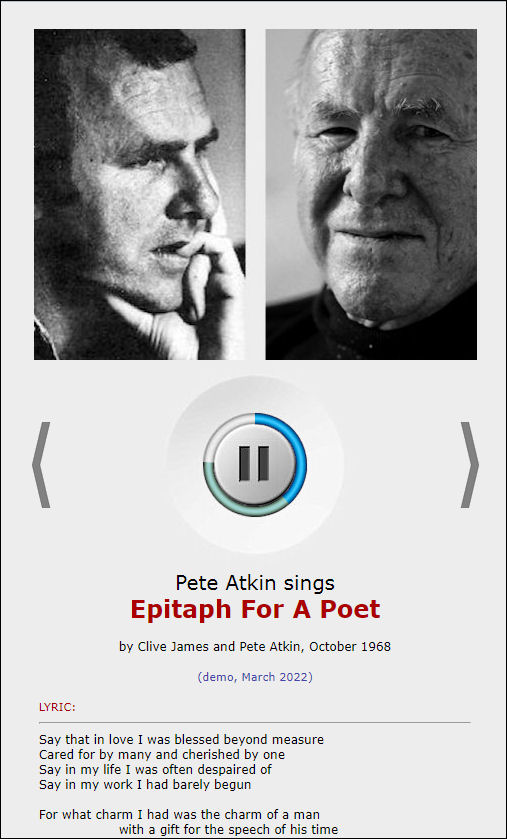
Task: Click the Pete Atkin sings heading
Action: (x=255, y=583)
